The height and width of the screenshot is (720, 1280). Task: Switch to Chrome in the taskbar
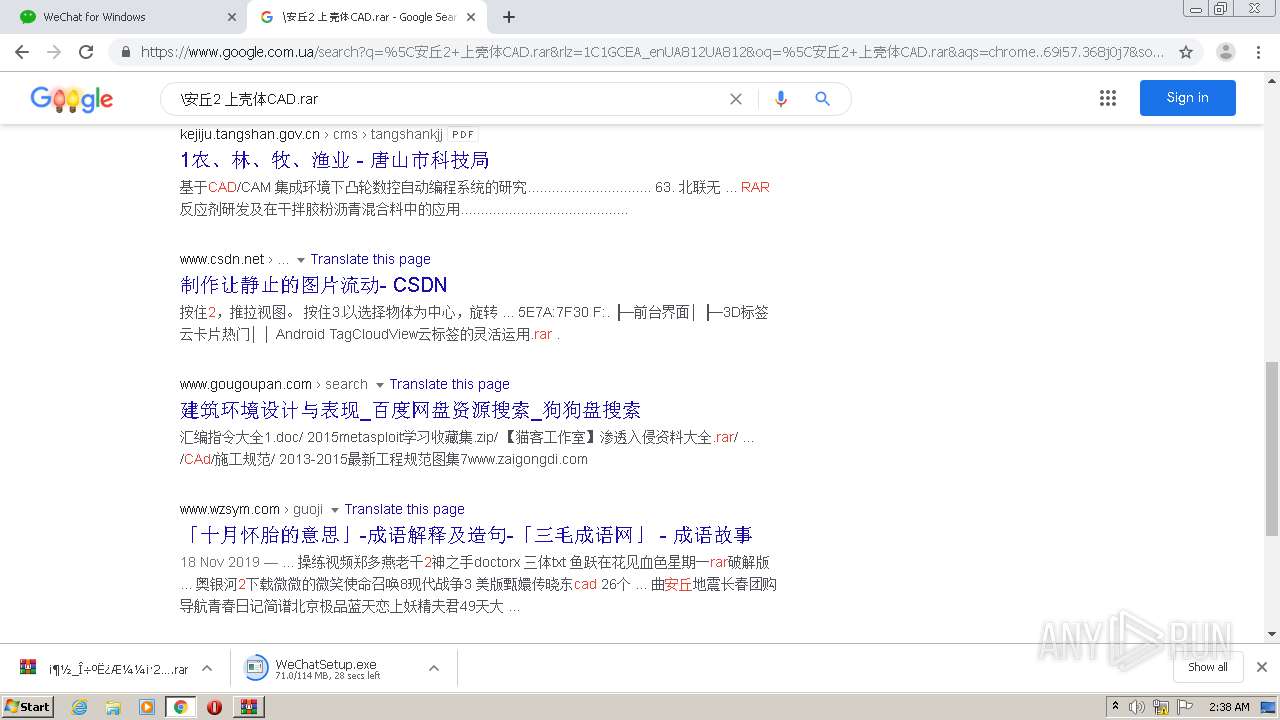click(x=180, y=707)
